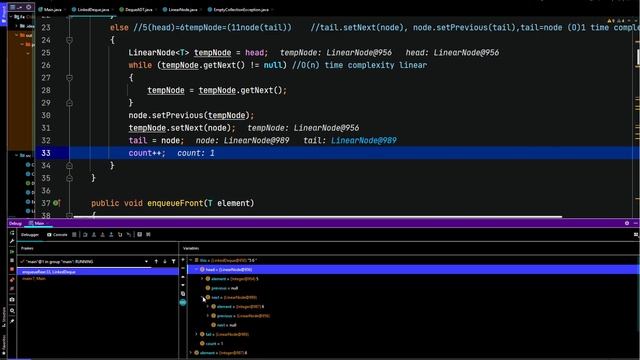The image size is (640, 360).
Task: Switch to LinkedDeque.java editor tab
Action: (x=93, y=9)
